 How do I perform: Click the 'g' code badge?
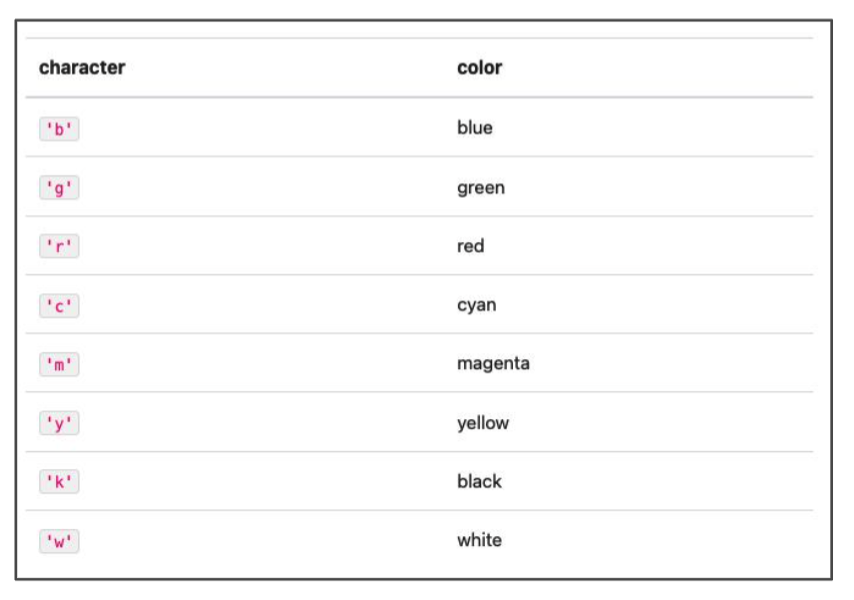59,188
